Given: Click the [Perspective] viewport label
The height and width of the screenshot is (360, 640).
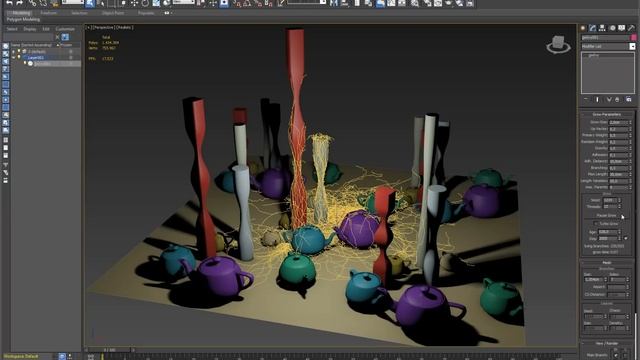Looking at the screenshot, I should click(103, 27).
